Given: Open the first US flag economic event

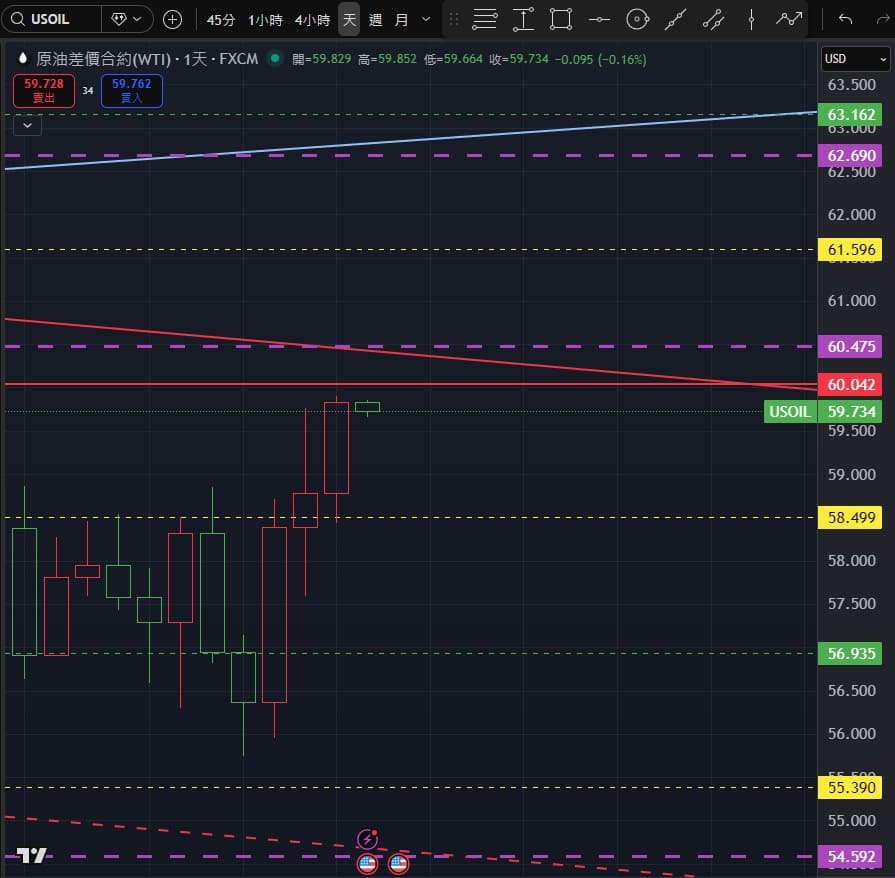Looking at the screenshot, I should [368, 864].
